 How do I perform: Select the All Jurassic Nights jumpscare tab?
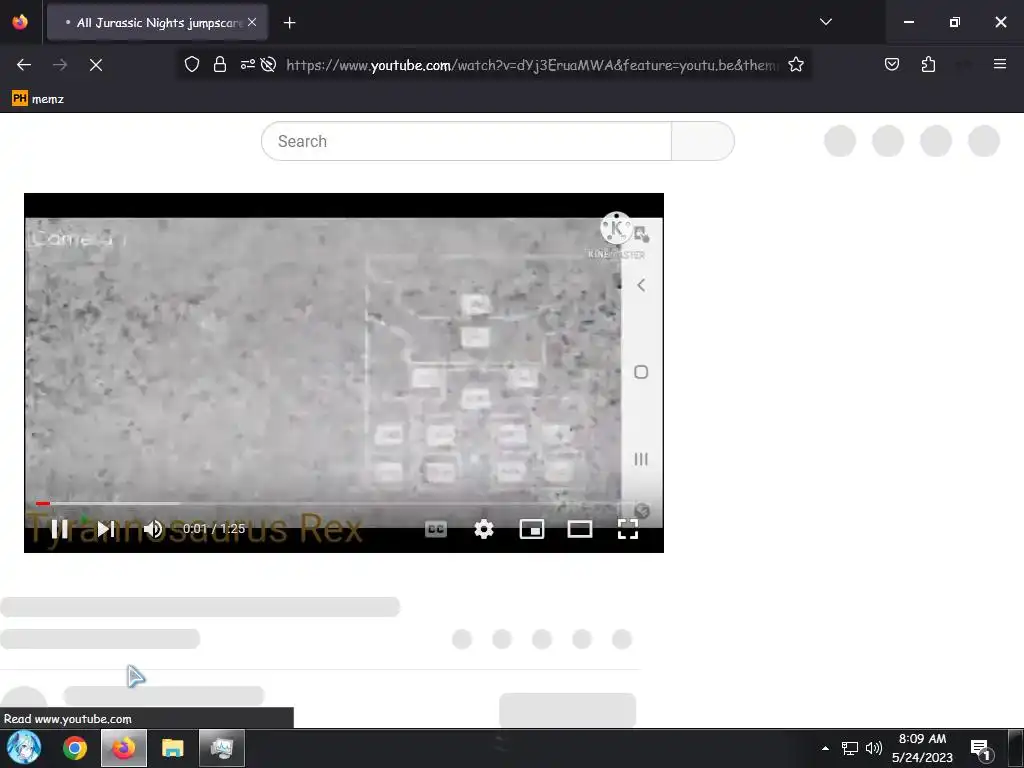[x=157, y=22]
